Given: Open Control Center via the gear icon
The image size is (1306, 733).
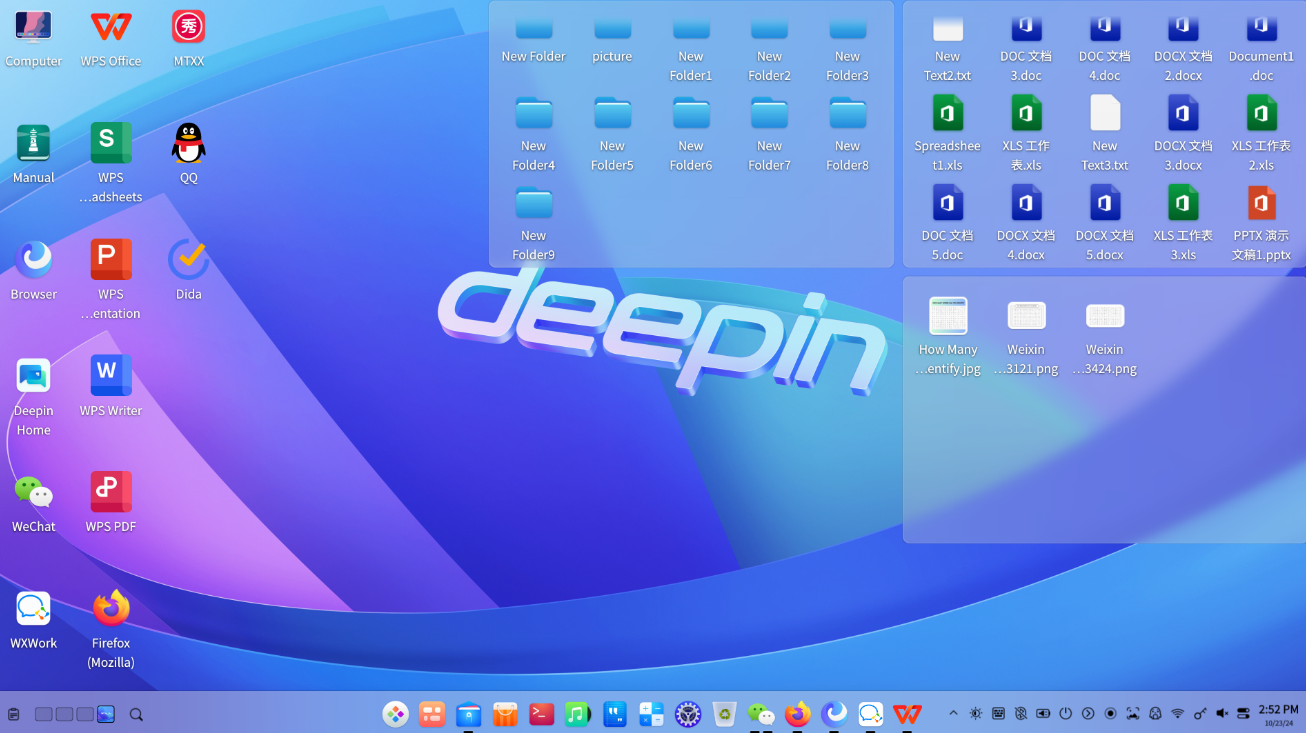Looking at the screenshot, I should click(688, 714).
